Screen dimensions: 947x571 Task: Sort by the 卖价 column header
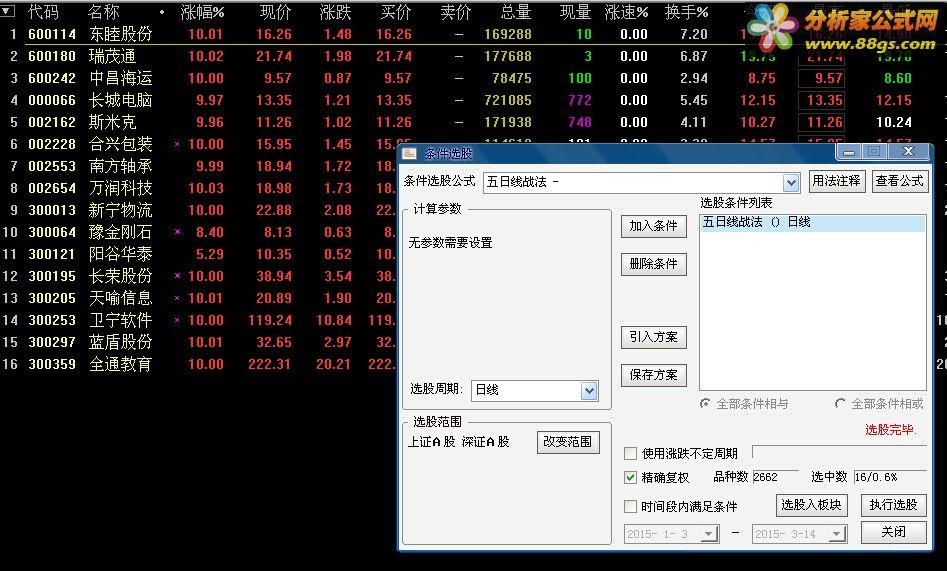click(x=455, y=11)
